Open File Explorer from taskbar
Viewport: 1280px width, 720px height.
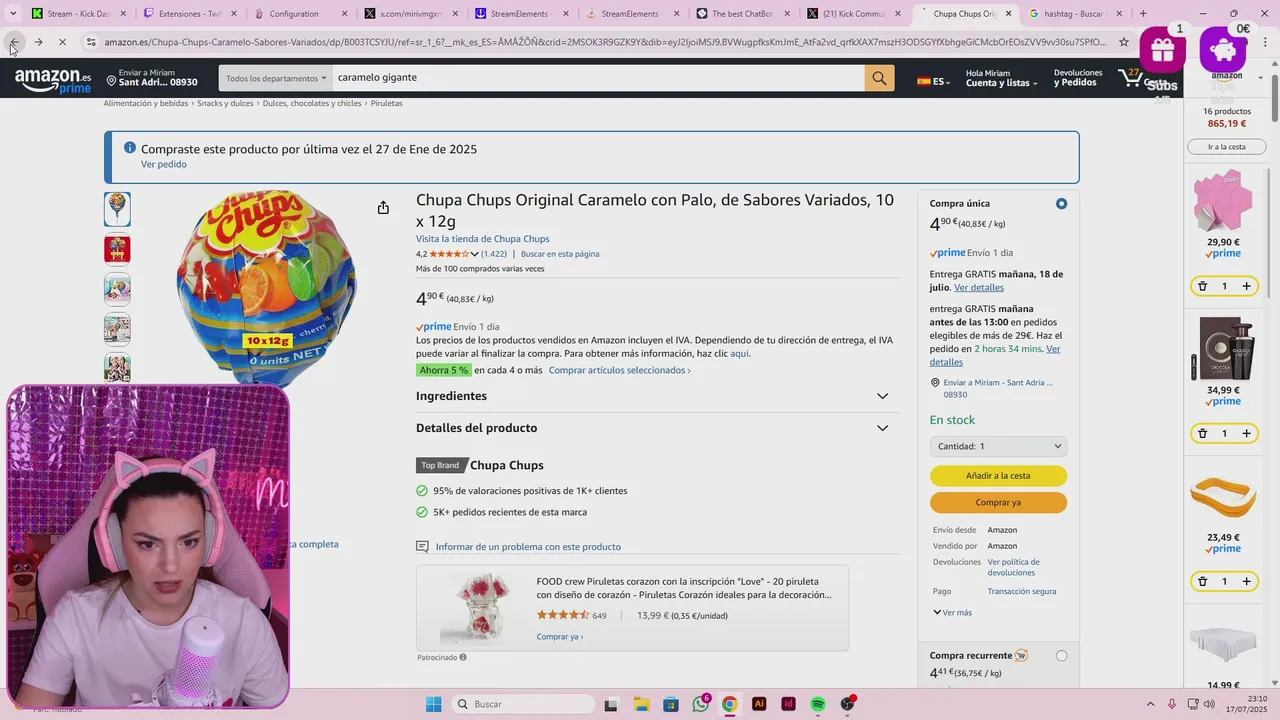point(641,704)
